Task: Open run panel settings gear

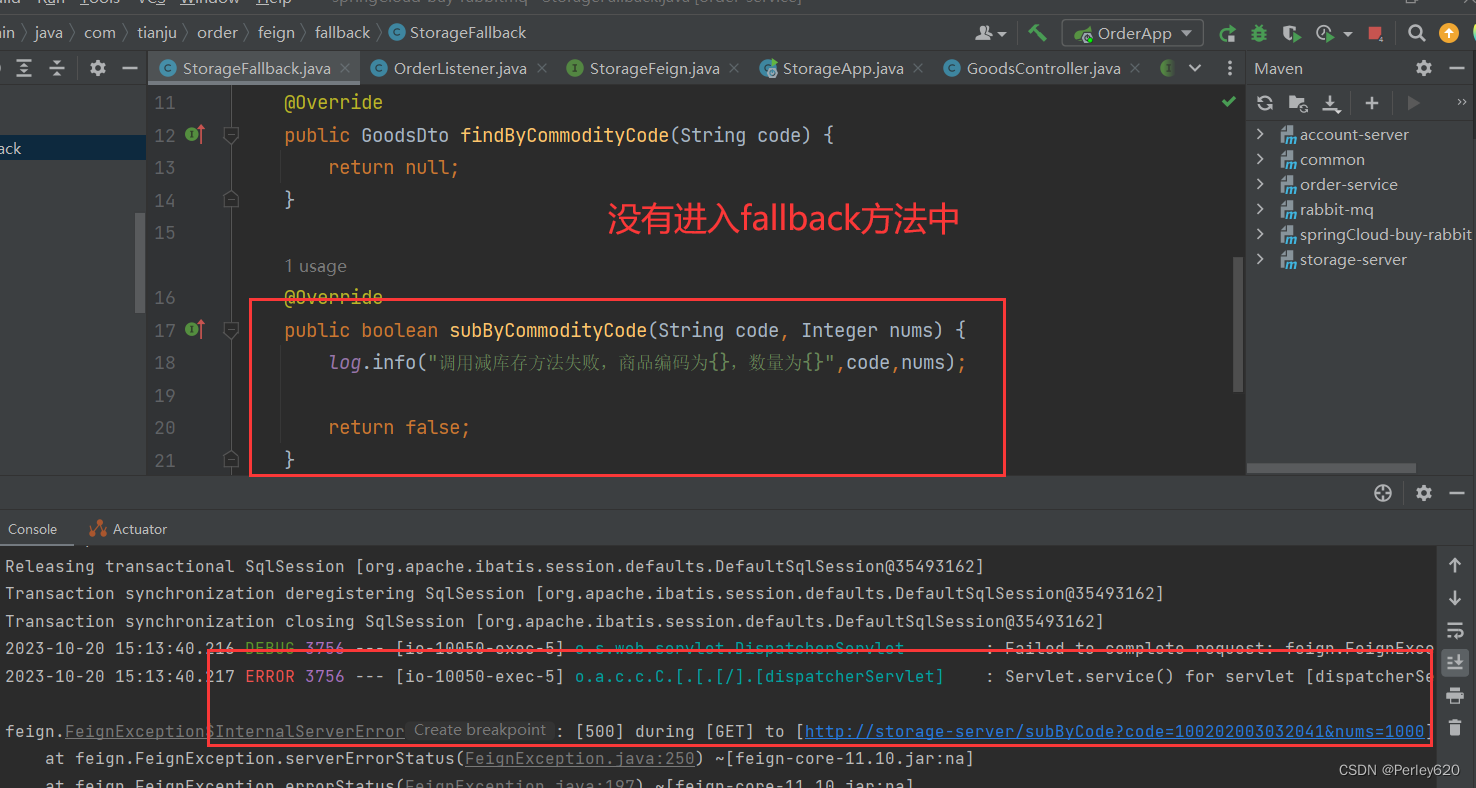Action: pyautogui.click(x=1424, y=493)
